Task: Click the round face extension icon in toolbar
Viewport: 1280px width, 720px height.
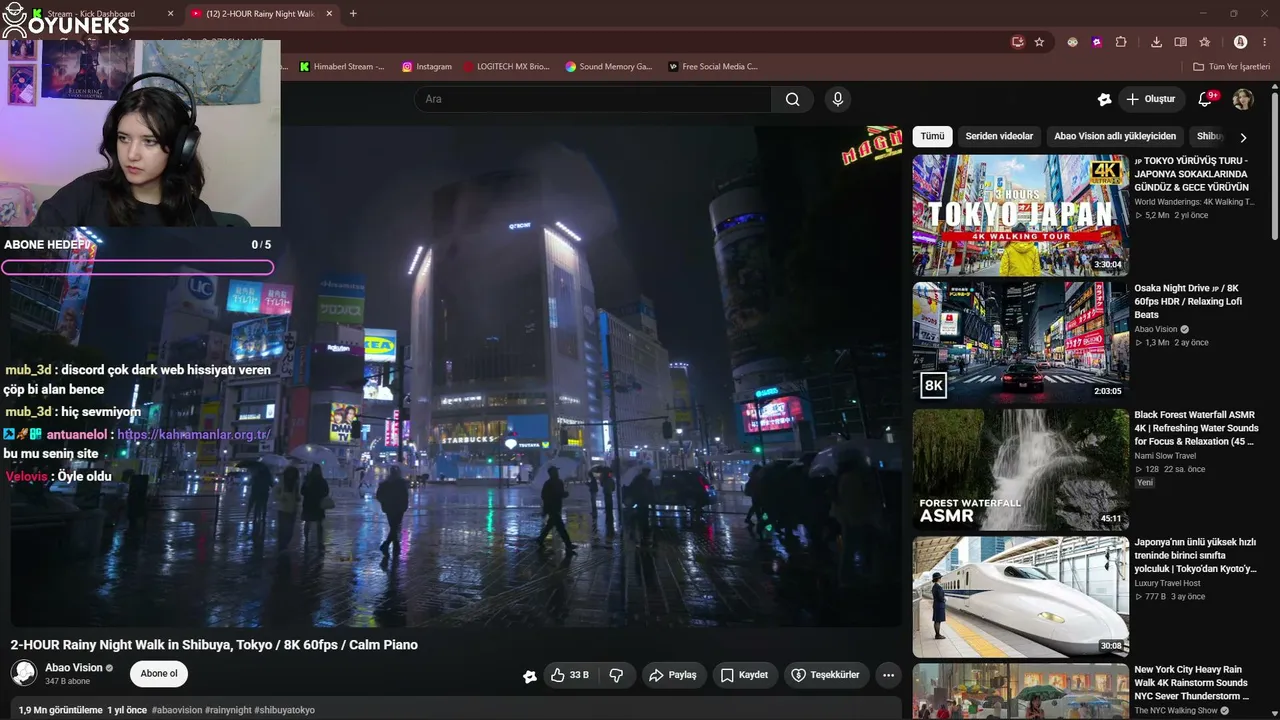Action: click(x=1072, y=42)
